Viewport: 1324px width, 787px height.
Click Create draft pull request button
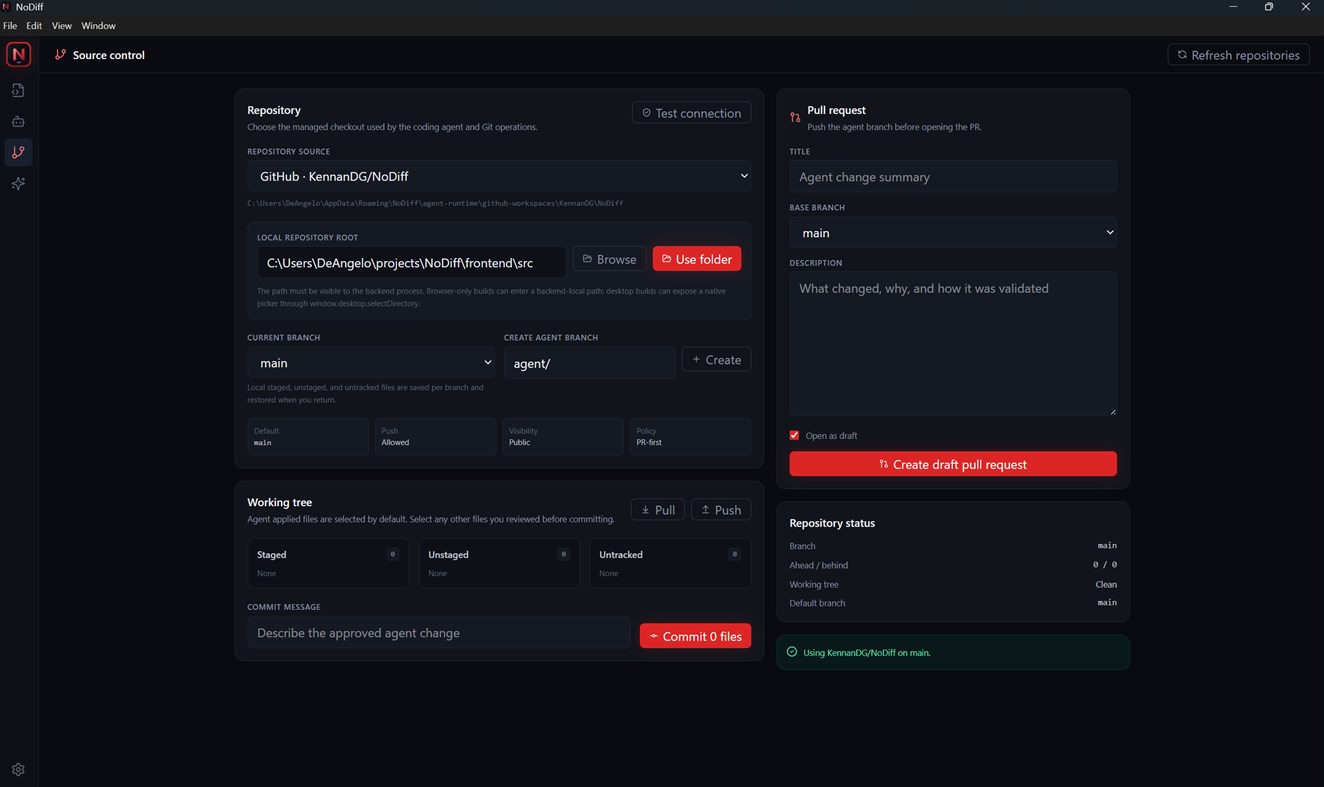pos(953,464)
